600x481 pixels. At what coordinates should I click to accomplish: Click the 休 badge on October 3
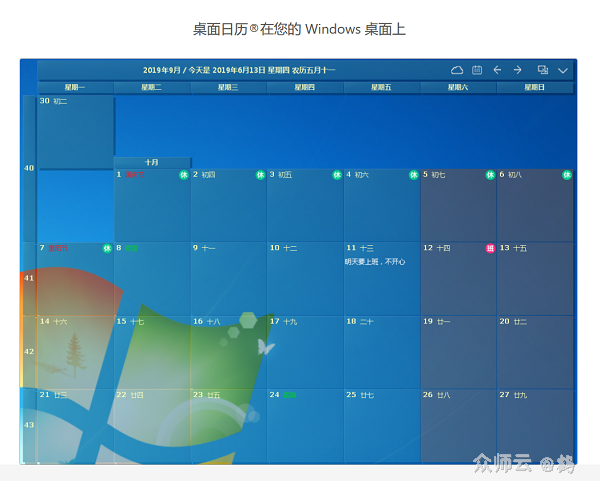[337, 175]
